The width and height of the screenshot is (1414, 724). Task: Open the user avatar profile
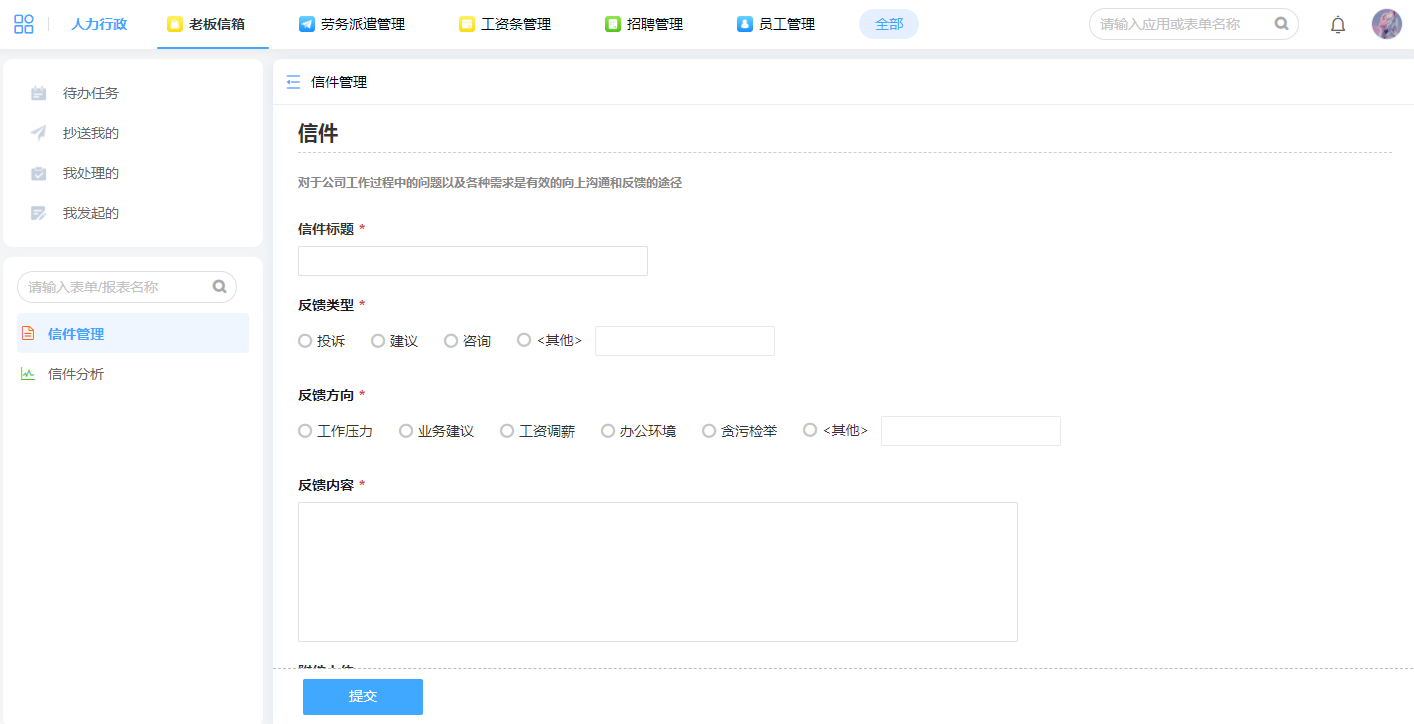(1386, 24)
